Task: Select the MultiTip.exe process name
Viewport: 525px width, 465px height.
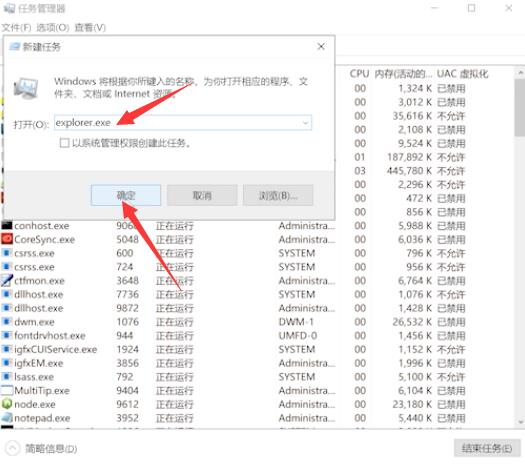Action: tap(42, 390)
